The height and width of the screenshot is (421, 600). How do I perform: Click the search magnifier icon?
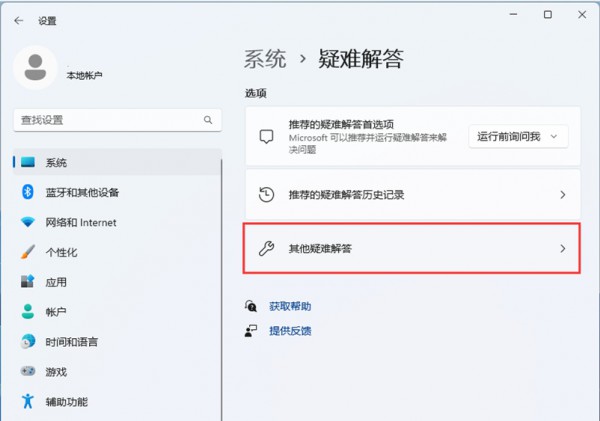[x=208, y=119]
